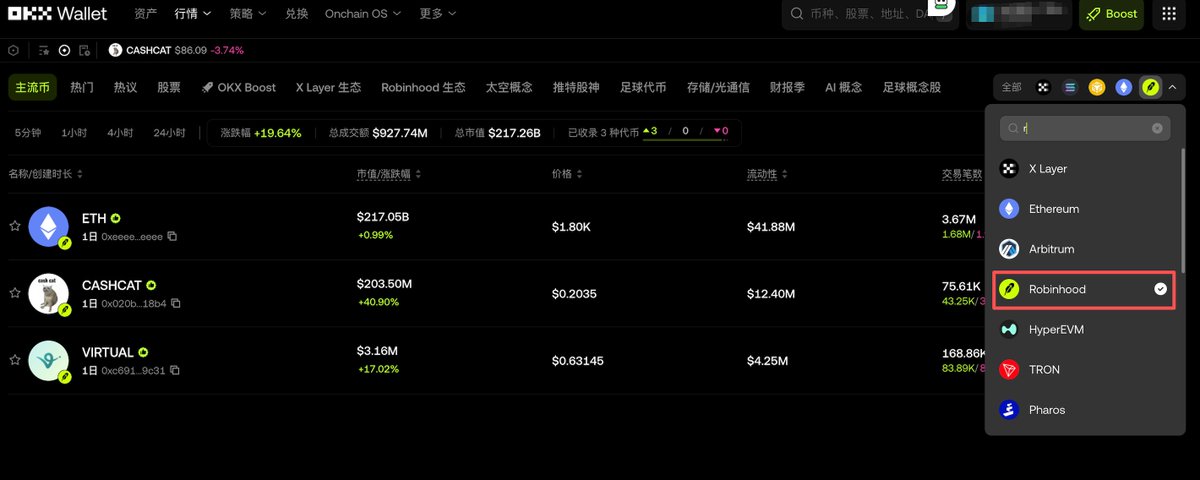Clear the chain search field text
The image size is (1200, 480).
1157,128
